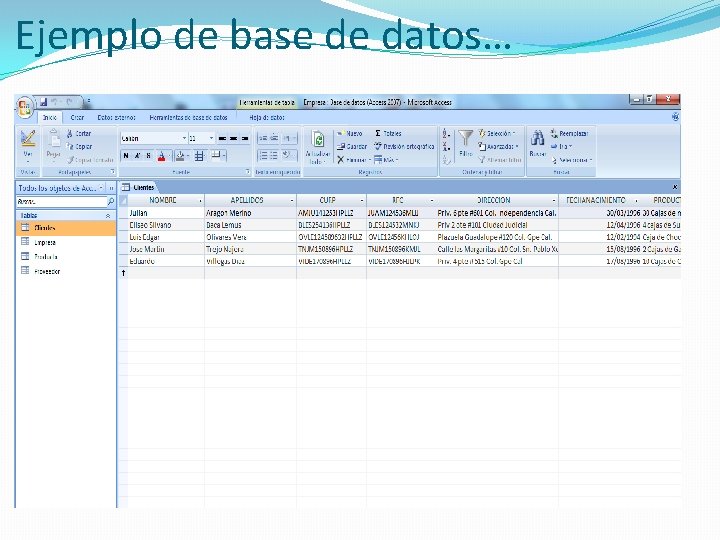Toggle italic K formatting

tap(137, 156)
